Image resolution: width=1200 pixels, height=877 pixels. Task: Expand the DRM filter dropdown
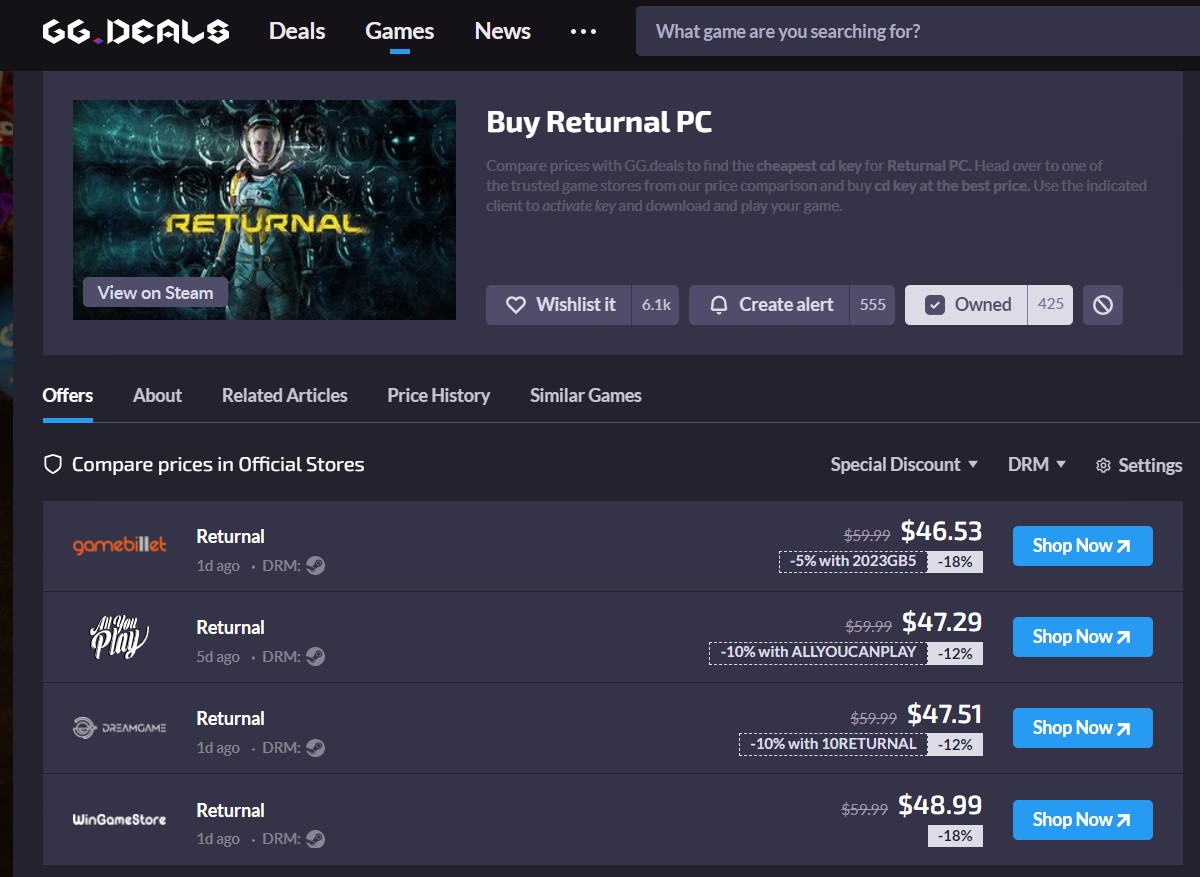coord(1037,464)
